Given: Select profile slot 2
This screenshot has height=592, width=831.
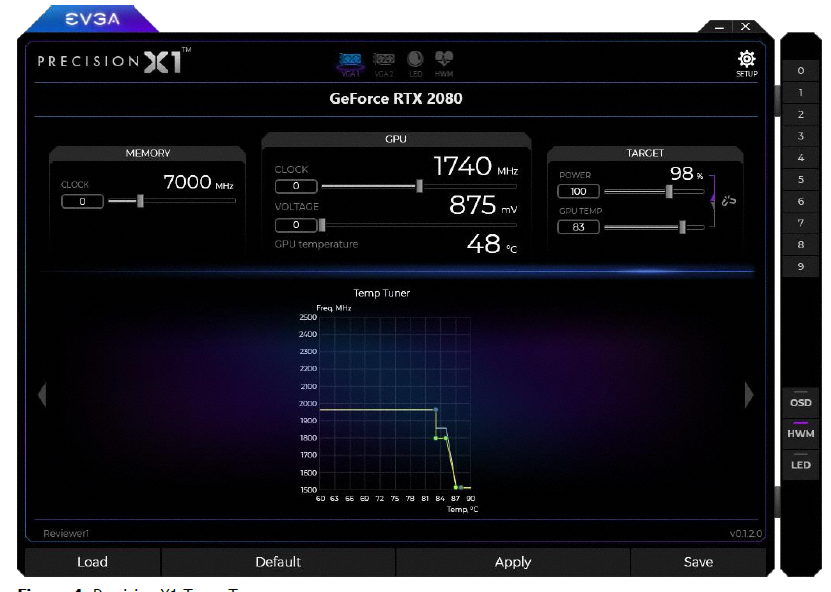Looking at the screenshot, I should [801, 114].
